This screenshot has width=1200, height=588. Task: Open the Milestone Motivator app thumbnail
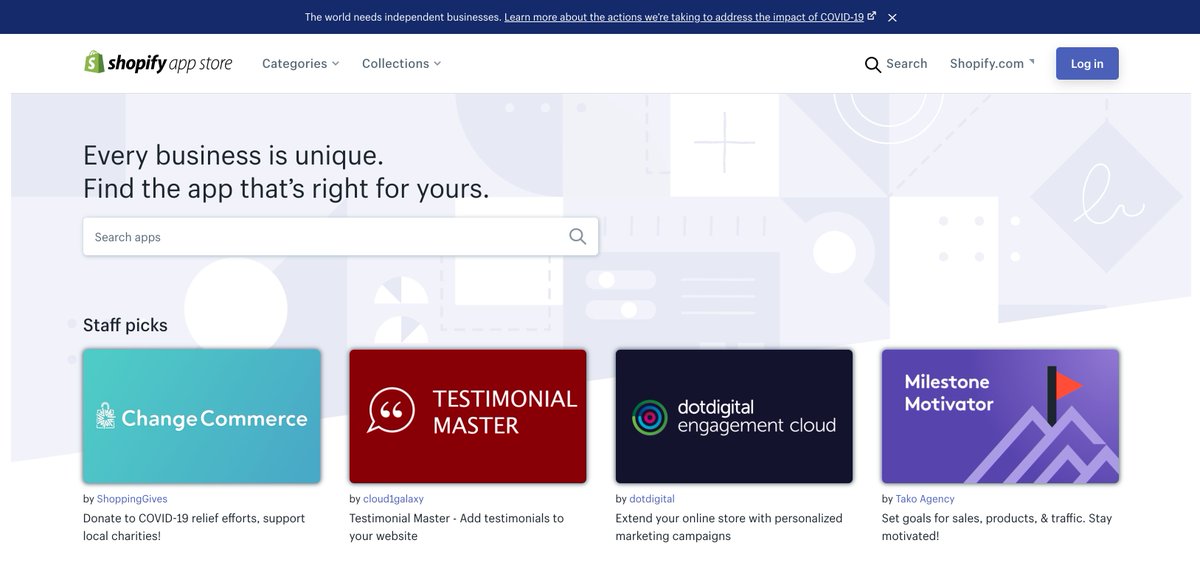1000,416
